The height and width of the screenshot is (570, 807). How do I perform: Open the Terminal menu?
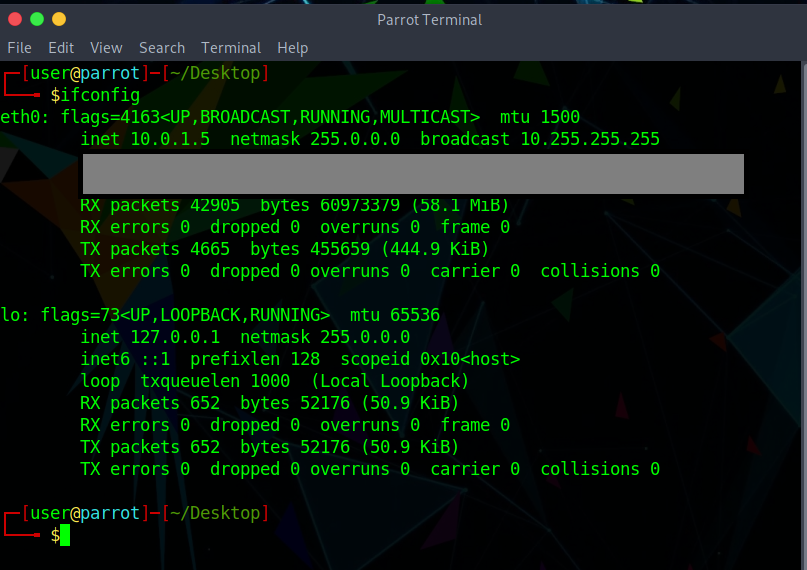[x=232, y=48]
